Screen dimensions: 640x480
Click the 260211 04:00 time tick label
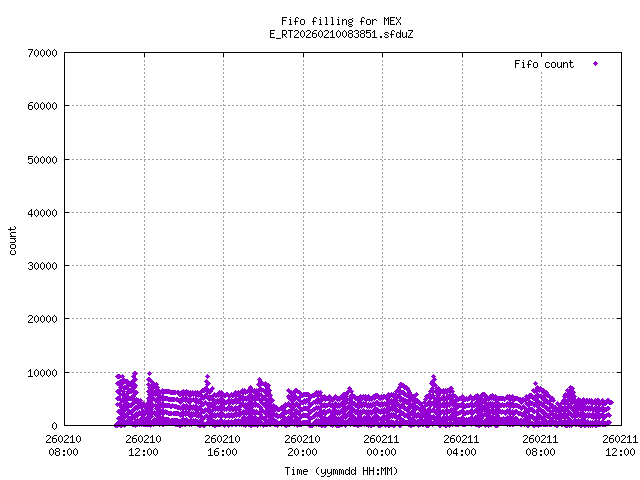(x=461, y=445)
